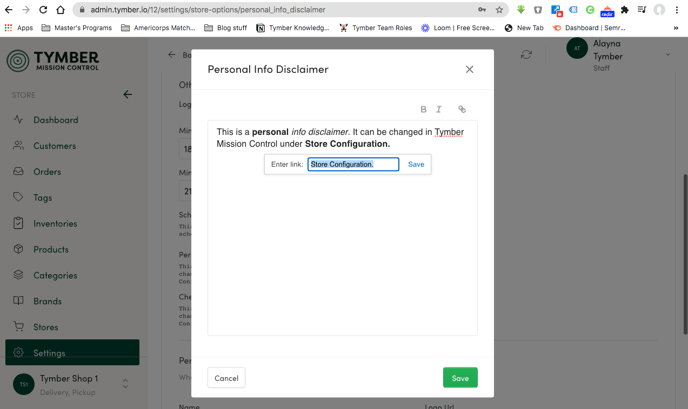Toggle bold formatting in the editor toolbar
688x409 pixels.
pyautogui.click(x=423, y=110)
